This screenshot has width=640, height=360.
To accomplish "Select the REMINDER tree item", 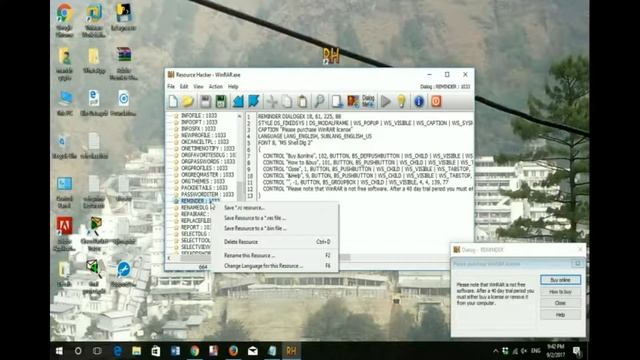I will (x=200, y=201).
